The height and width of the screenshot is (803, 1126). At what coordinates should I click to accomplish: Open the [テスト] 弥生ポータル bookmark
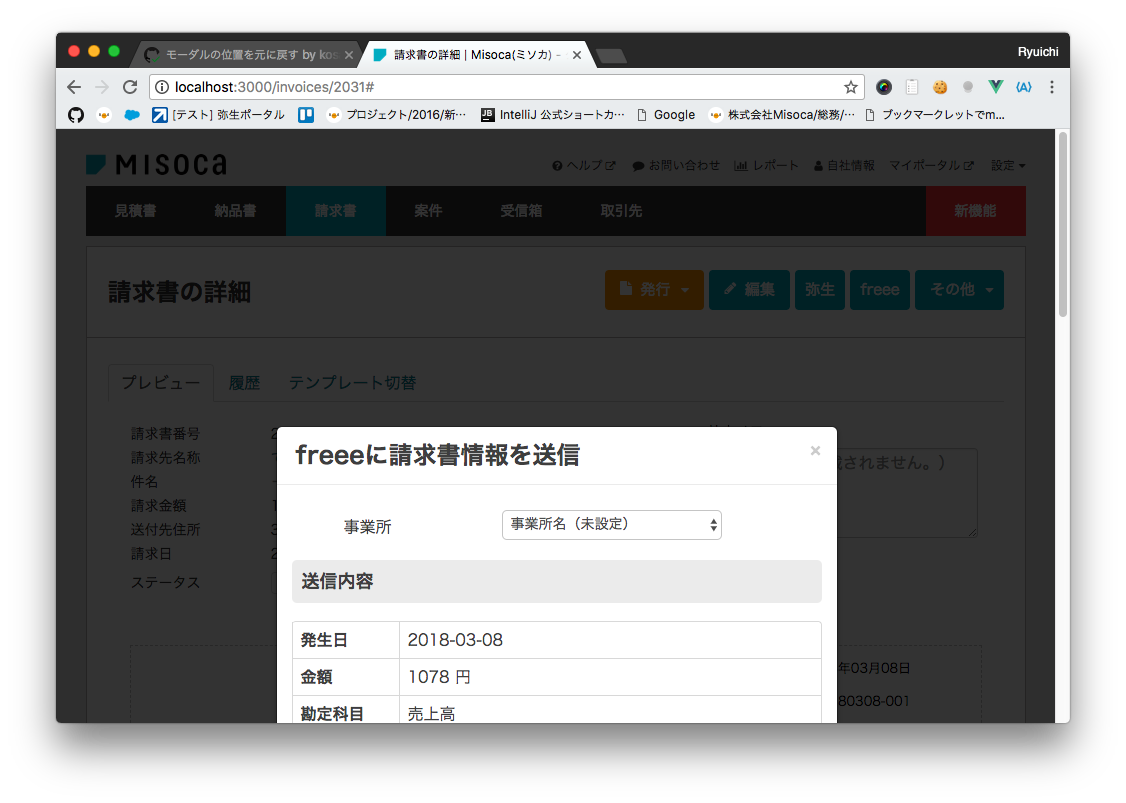[218, 115]
